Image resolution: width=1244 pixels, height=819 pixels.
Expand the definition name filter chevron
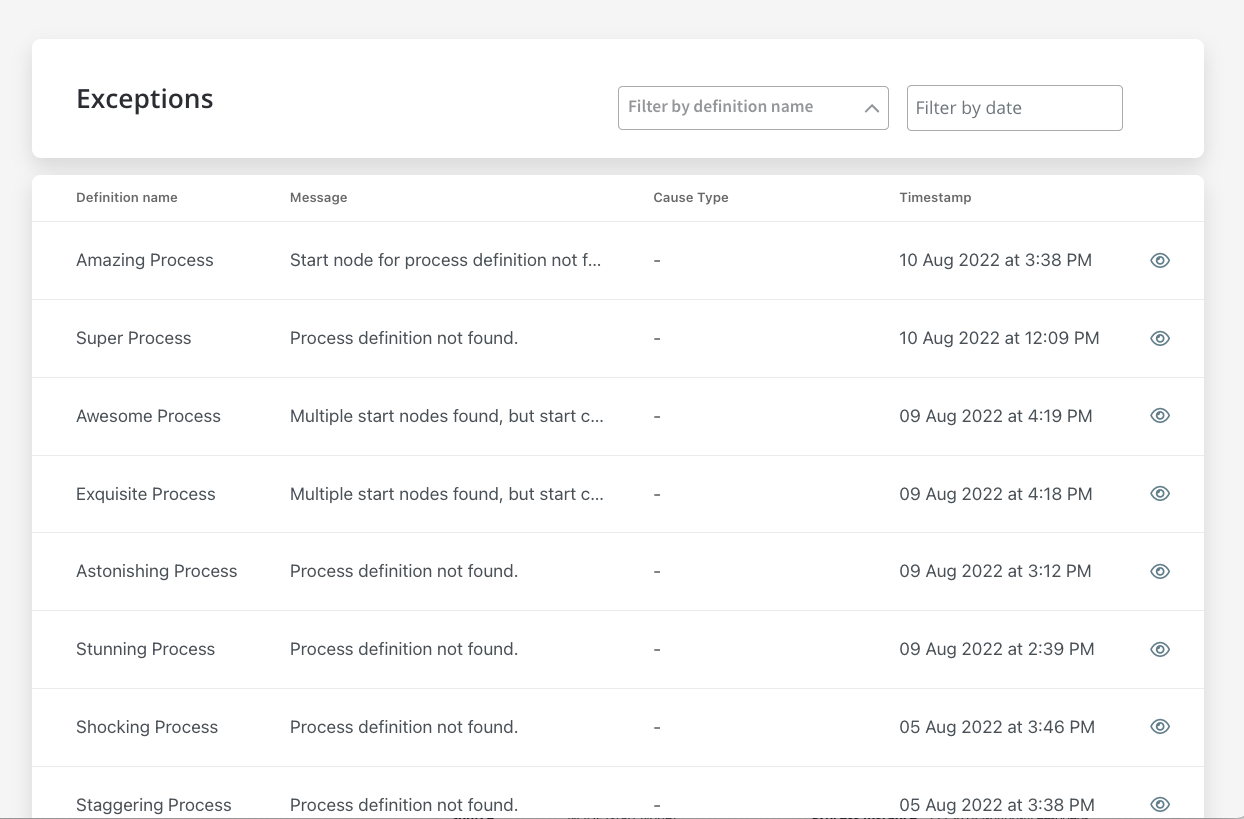[871, 108]
